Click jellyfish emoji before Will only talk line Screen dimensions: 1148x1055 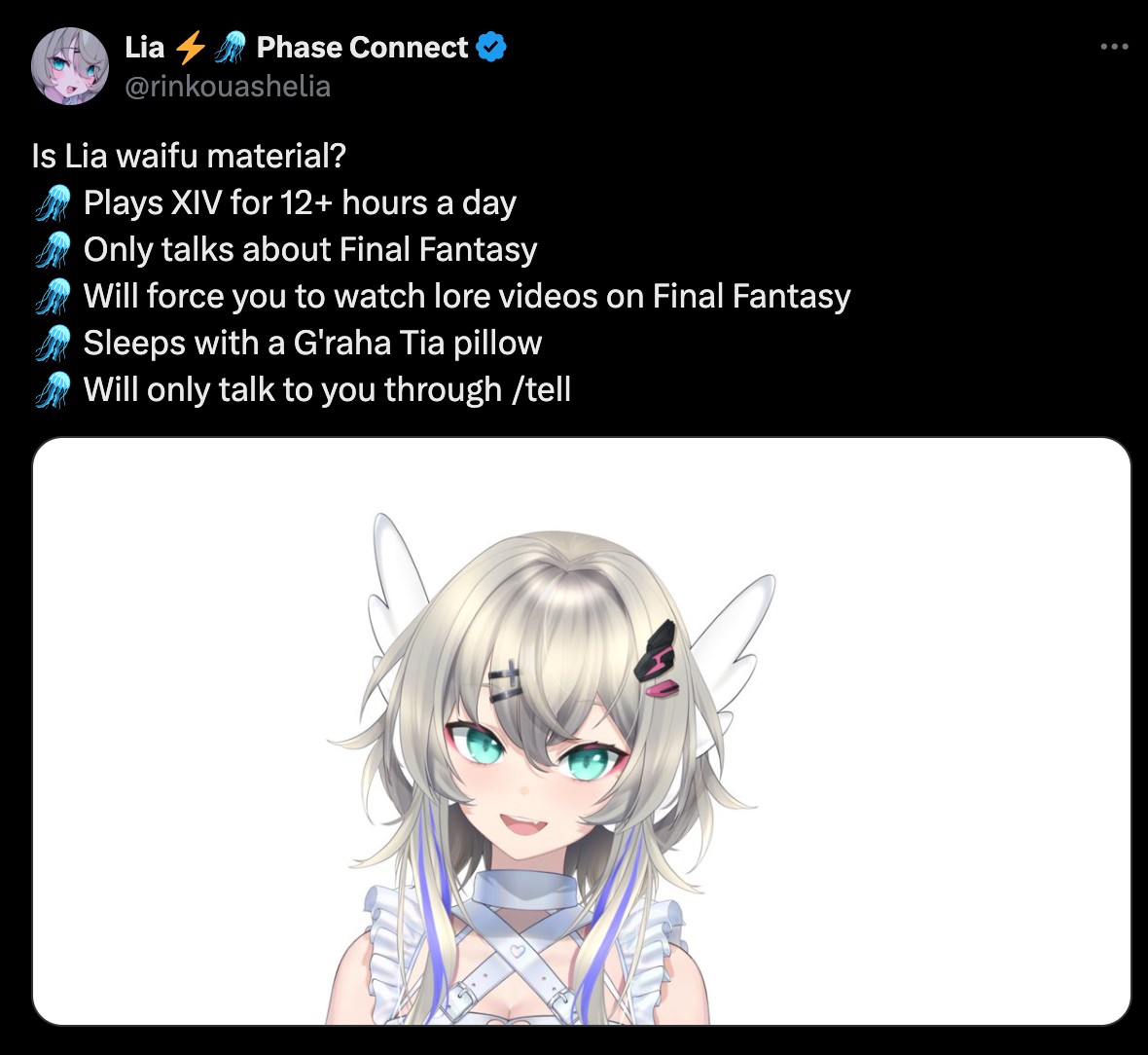[x=53, y=389]
